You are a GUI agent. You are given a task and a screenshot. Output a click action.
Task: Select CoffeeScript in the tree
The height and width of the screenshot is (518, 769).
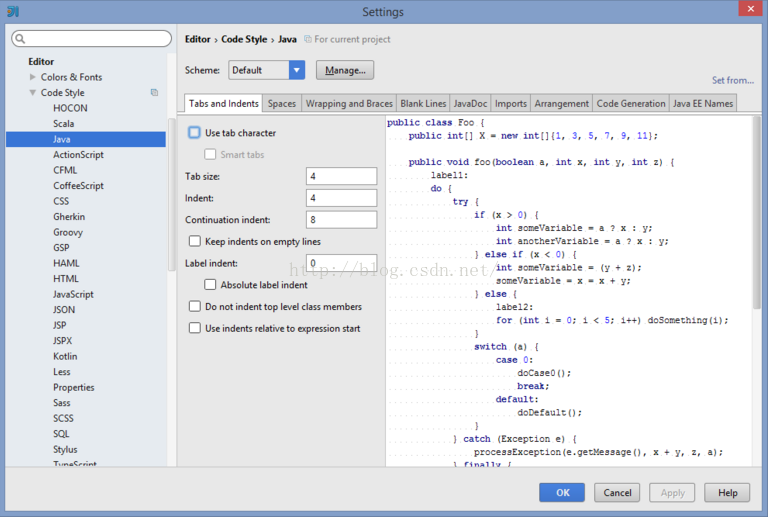pos(78,186)
